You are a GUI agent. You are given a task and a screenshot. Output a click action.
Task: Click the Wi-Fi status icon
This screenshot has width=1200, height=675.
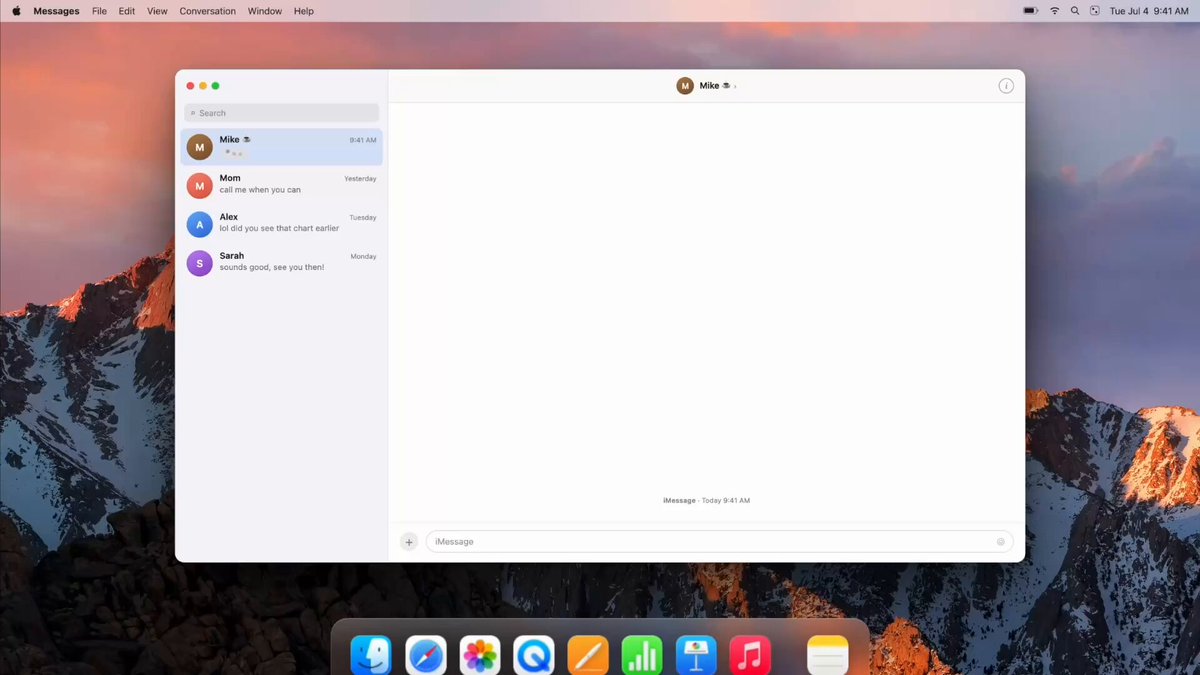pyautogui.click(x=1054, y=11)
